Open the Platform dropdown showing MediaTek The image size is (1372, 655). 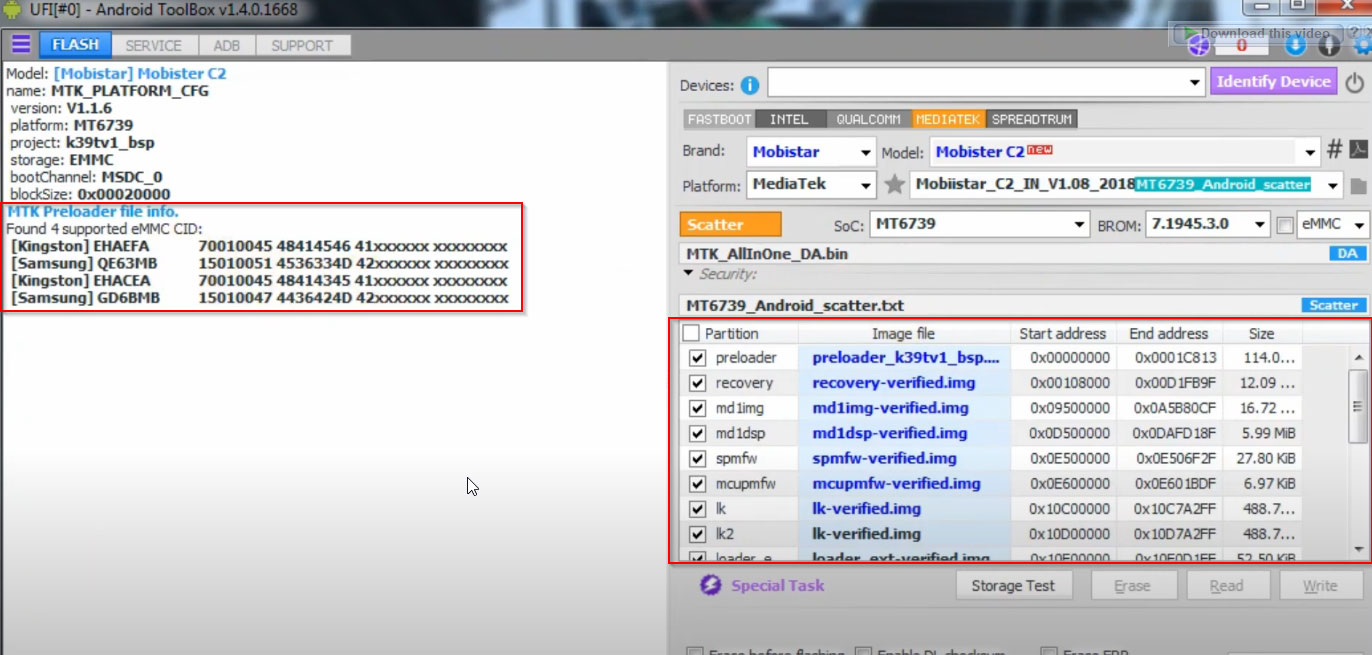pyautogui.click(x=812, y=185)
